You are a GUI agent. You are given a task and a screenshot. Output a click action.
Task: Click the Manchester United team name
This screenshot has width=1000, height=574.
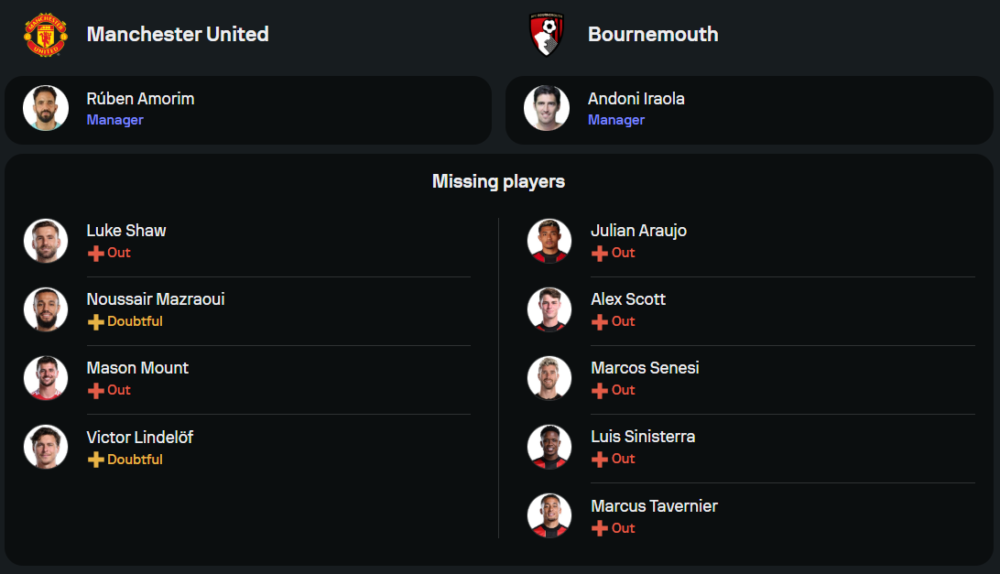tap(178, 34)
